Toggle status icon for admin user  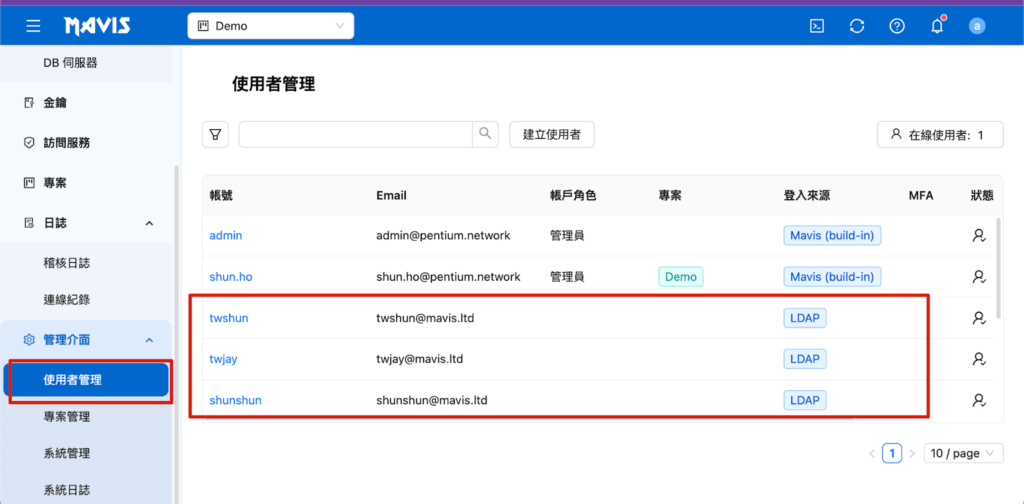pos(978,236)
